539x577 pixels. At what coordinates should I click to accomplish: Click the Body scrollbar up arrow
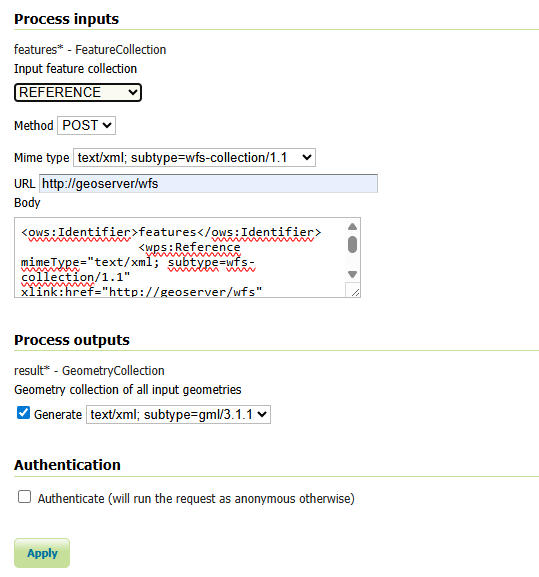(352, 227)
